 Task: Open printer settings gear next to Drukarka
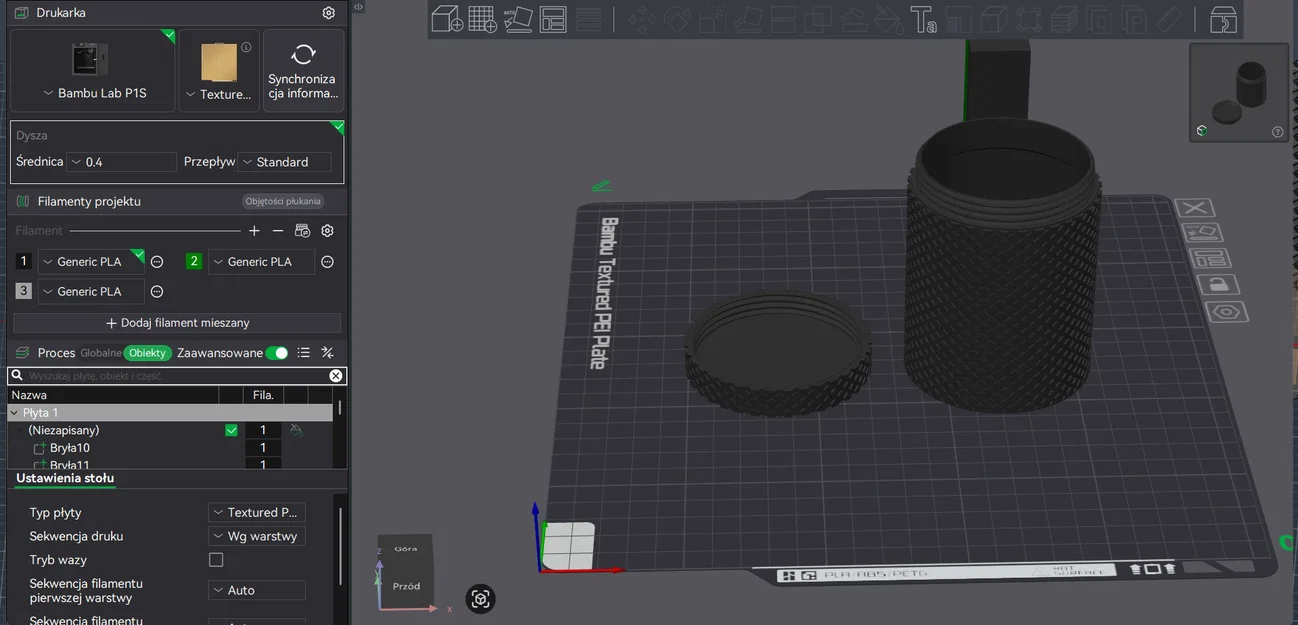tap(328, 13)
